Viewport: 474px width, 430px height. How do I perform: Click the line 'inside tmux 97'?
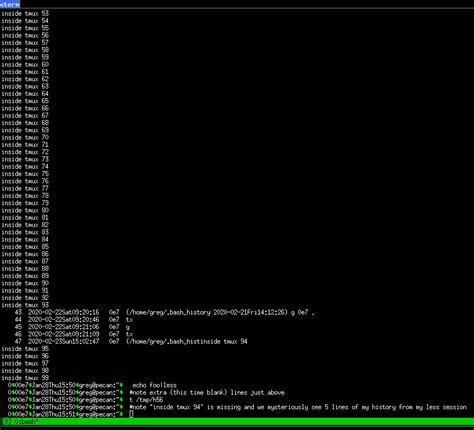pyautogui.click(x=25, y=364)
